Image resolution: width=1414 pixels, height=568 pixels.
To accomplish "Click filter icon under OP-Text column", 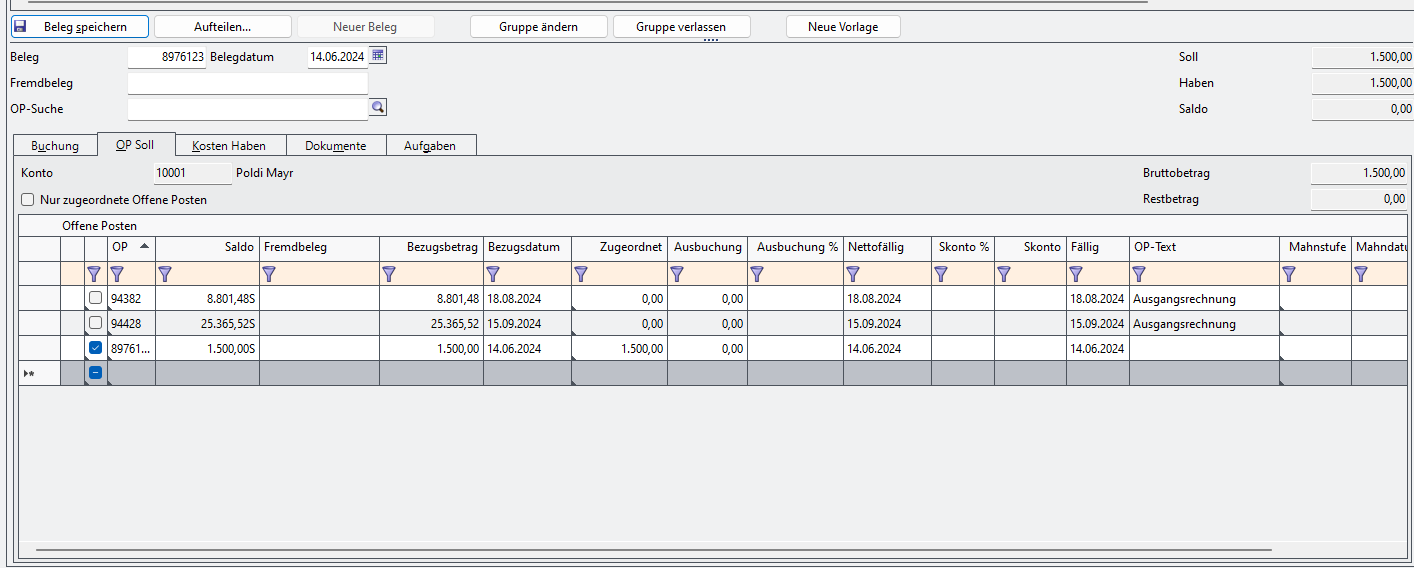I will click(x=1139, y=273).
